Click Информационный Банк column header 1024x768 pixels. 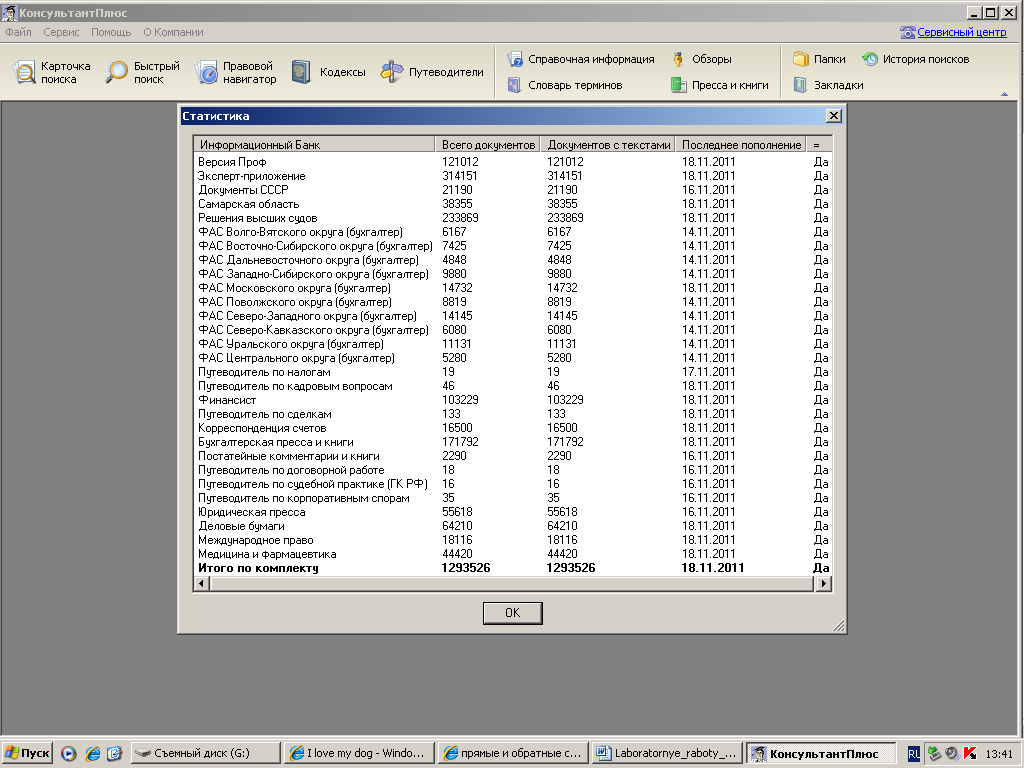314,145
